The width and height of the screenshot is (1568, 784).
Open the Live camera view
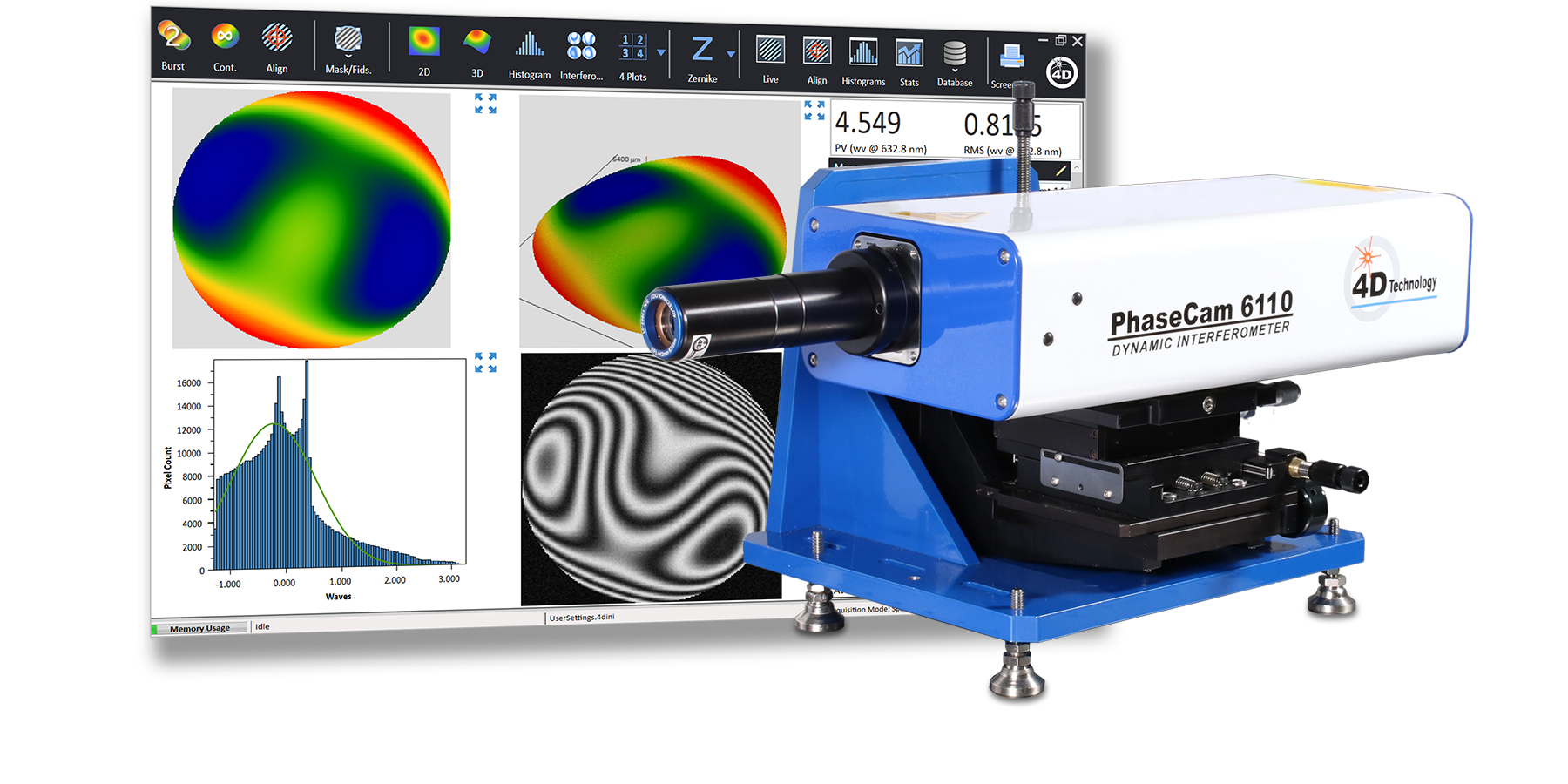coord(770,59)
